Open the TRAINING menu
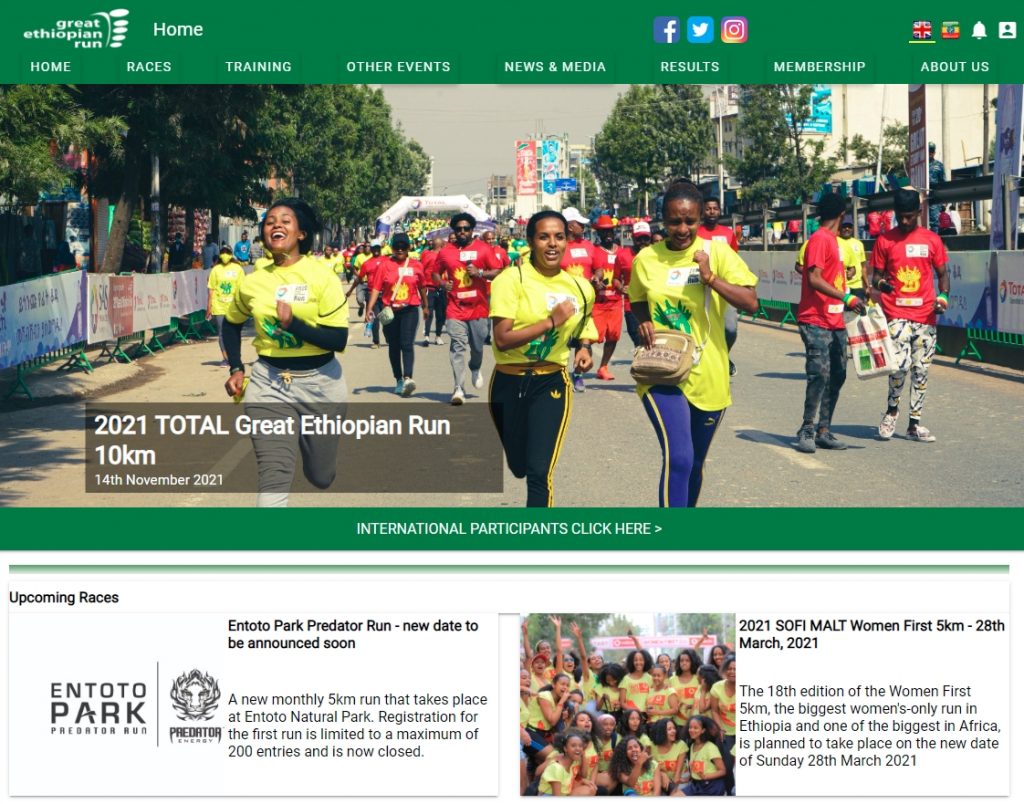1024x804 pixels. (x=259, y=67)
